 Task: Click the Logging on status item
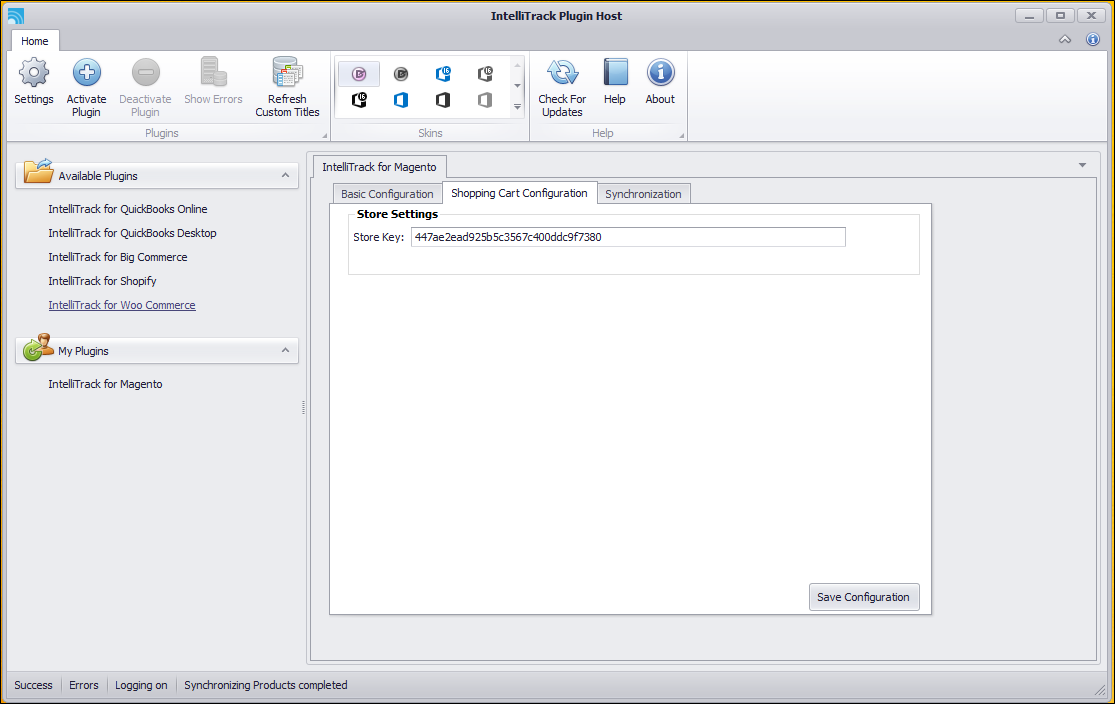tap(142, 685)
